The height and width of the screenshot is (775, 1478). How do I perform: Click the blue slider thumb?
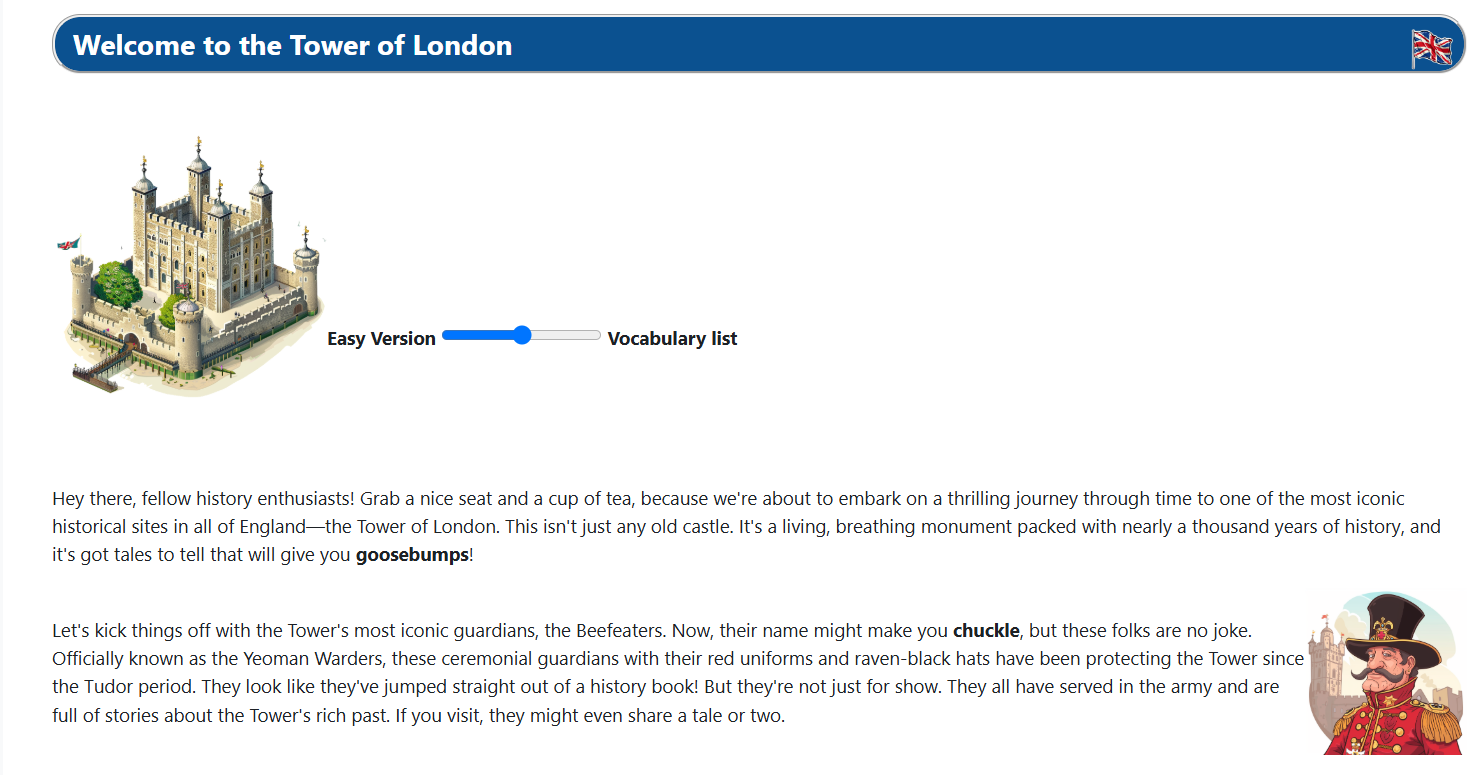point(521,335)
